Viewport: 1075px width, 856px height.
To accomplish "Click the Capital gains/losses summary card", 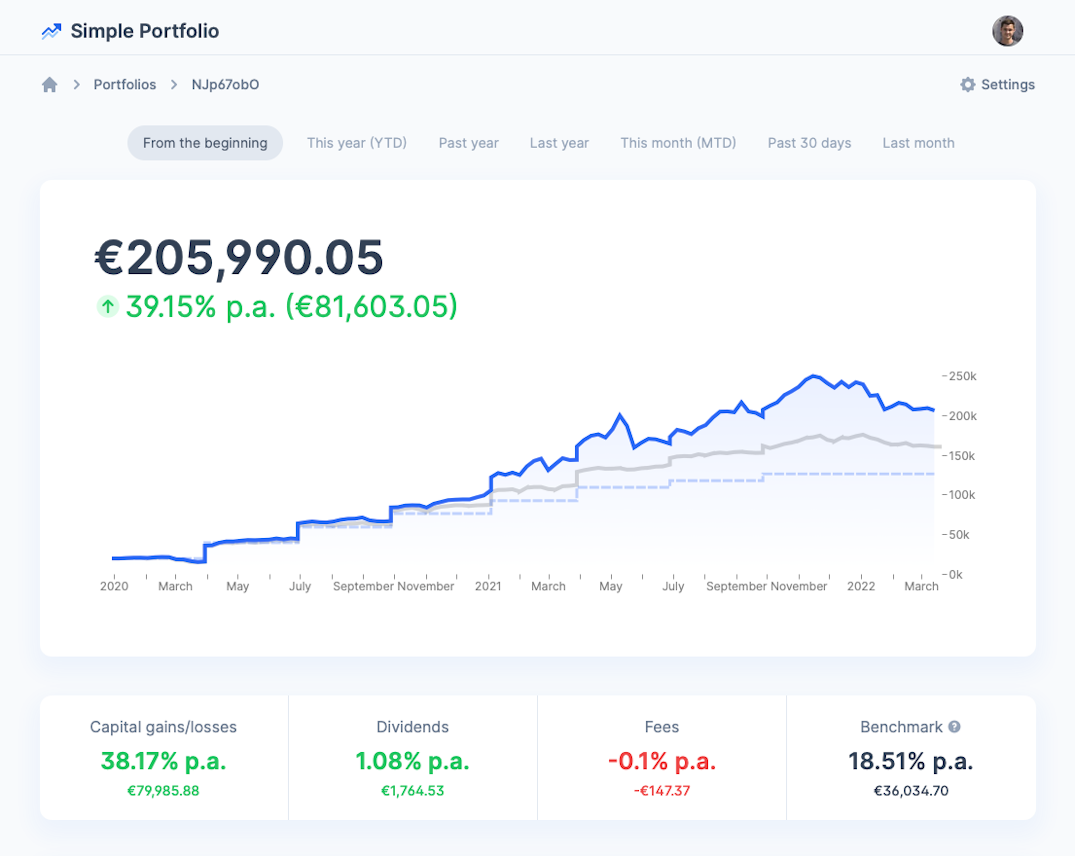I will tap(163, 758).
